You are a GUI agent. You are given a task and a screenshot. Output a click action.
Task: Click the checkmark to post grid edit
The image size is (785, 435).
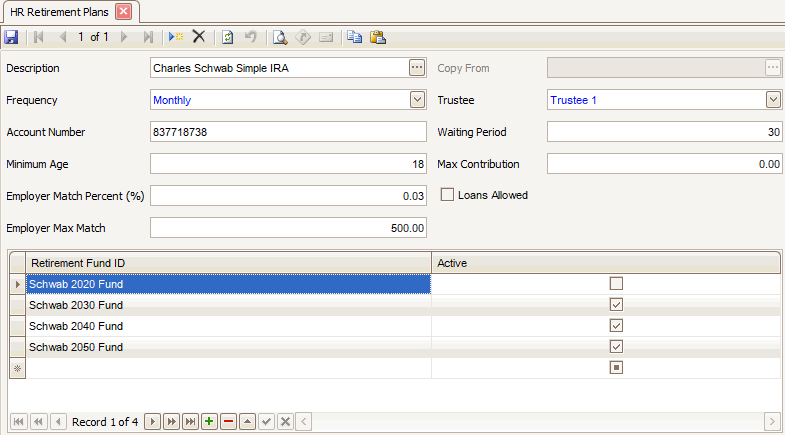(x=266, y=421)
